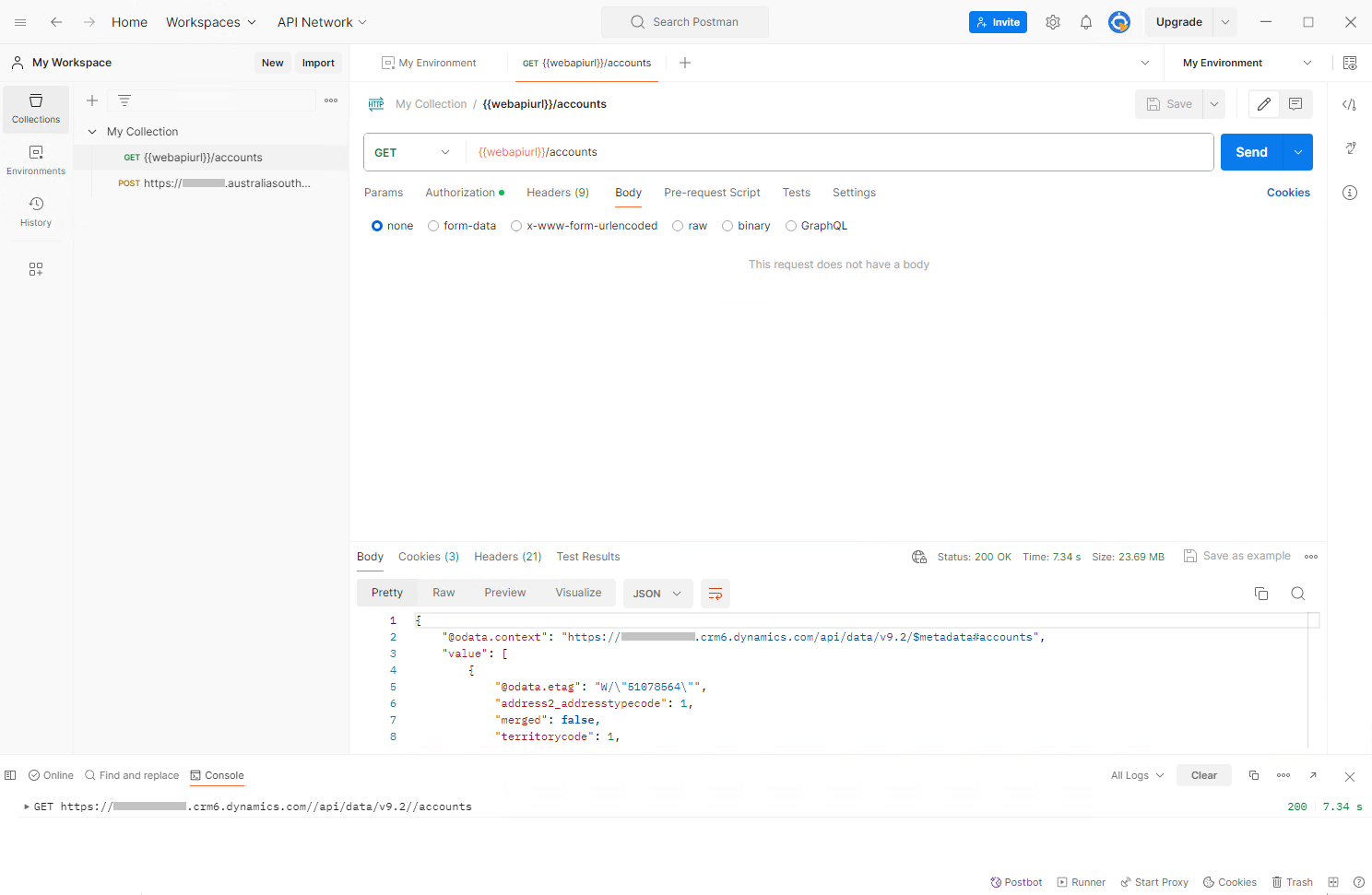Image resolution: width=1372 pixels, height=895 pixels.
Task: Open the Cookies link
Action: tap(1288, 193)
